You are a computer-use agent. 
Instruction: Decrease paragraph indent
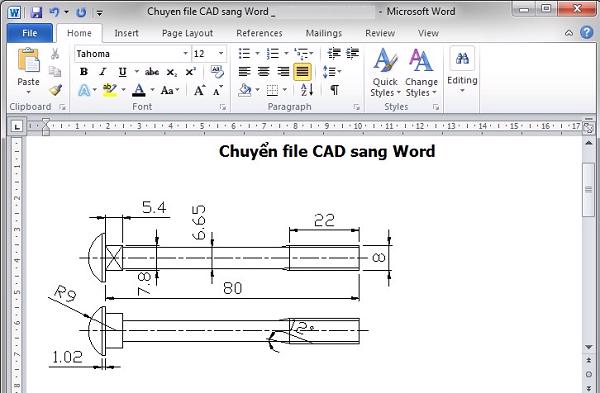(334, 54)
